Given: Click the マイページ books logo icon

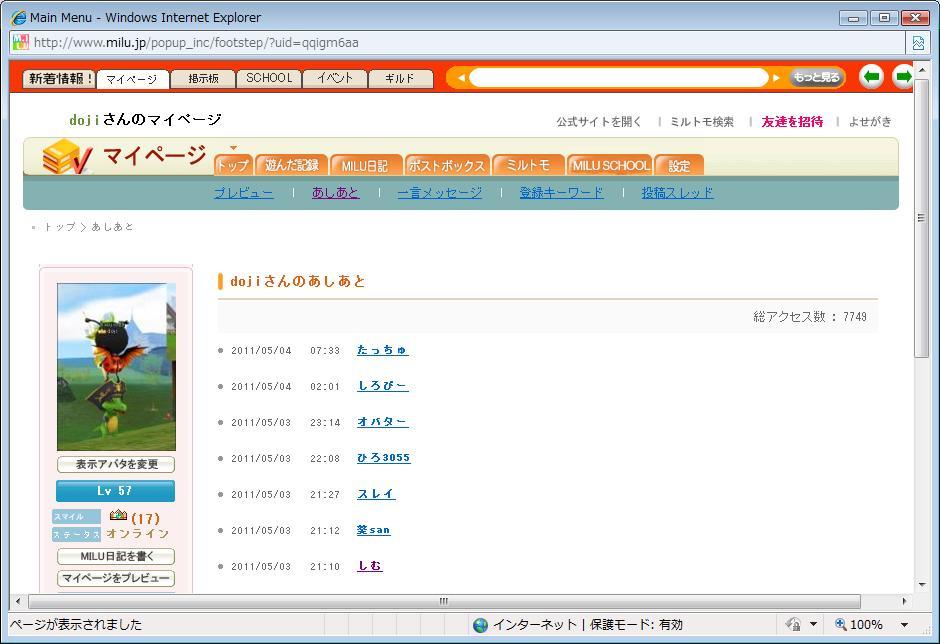Looking at the screenshot, I should [68, 158].
